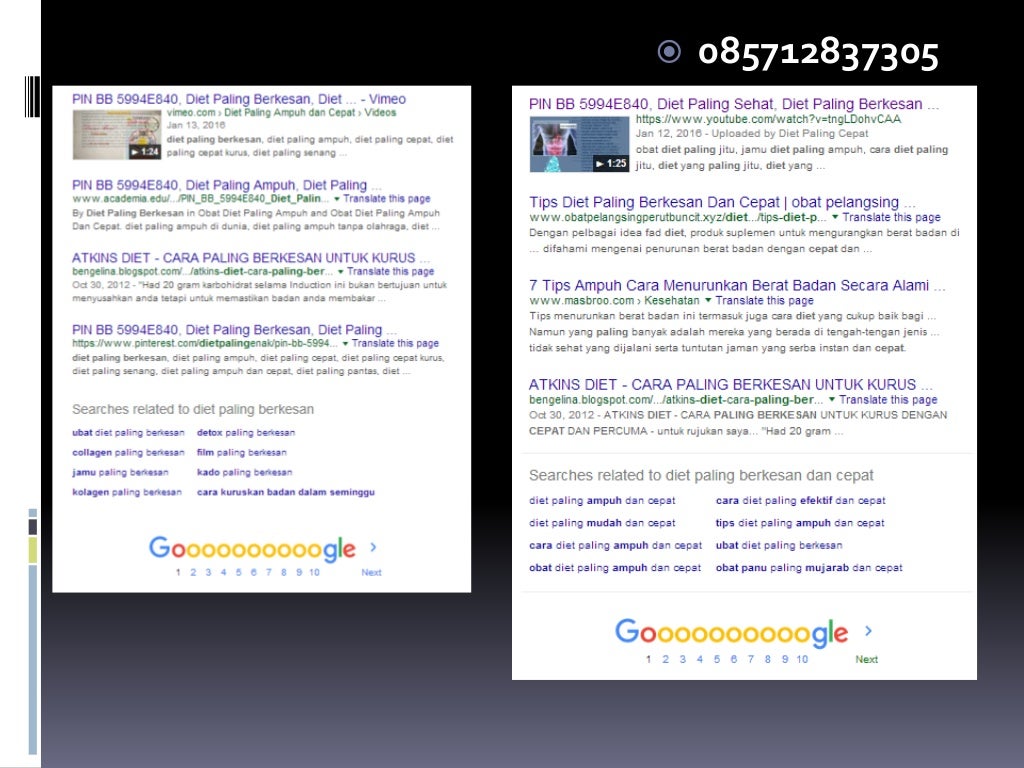Select the related search 'jamu paling berkesan'
Screen dimensions: 1024x768
click(120, 472)
